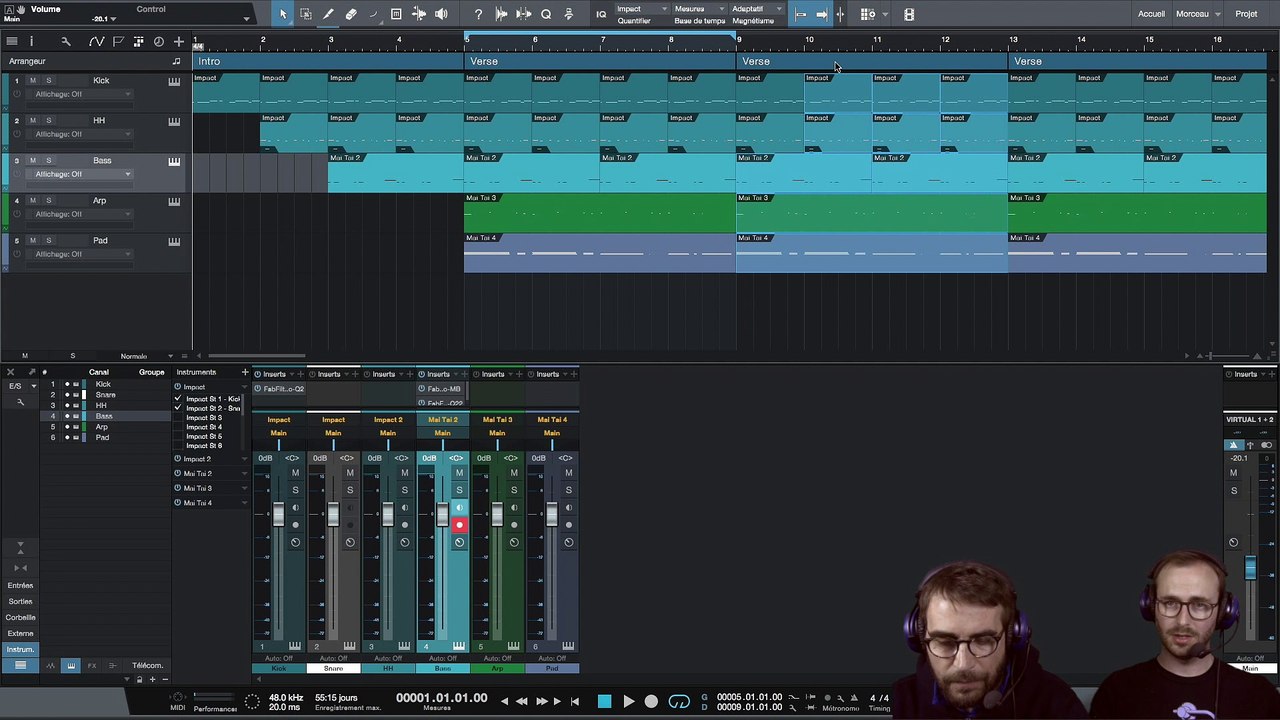Toggle autoscroll arrow button
This screenshot has width=1280, height=720.
[x=821, y=14]
